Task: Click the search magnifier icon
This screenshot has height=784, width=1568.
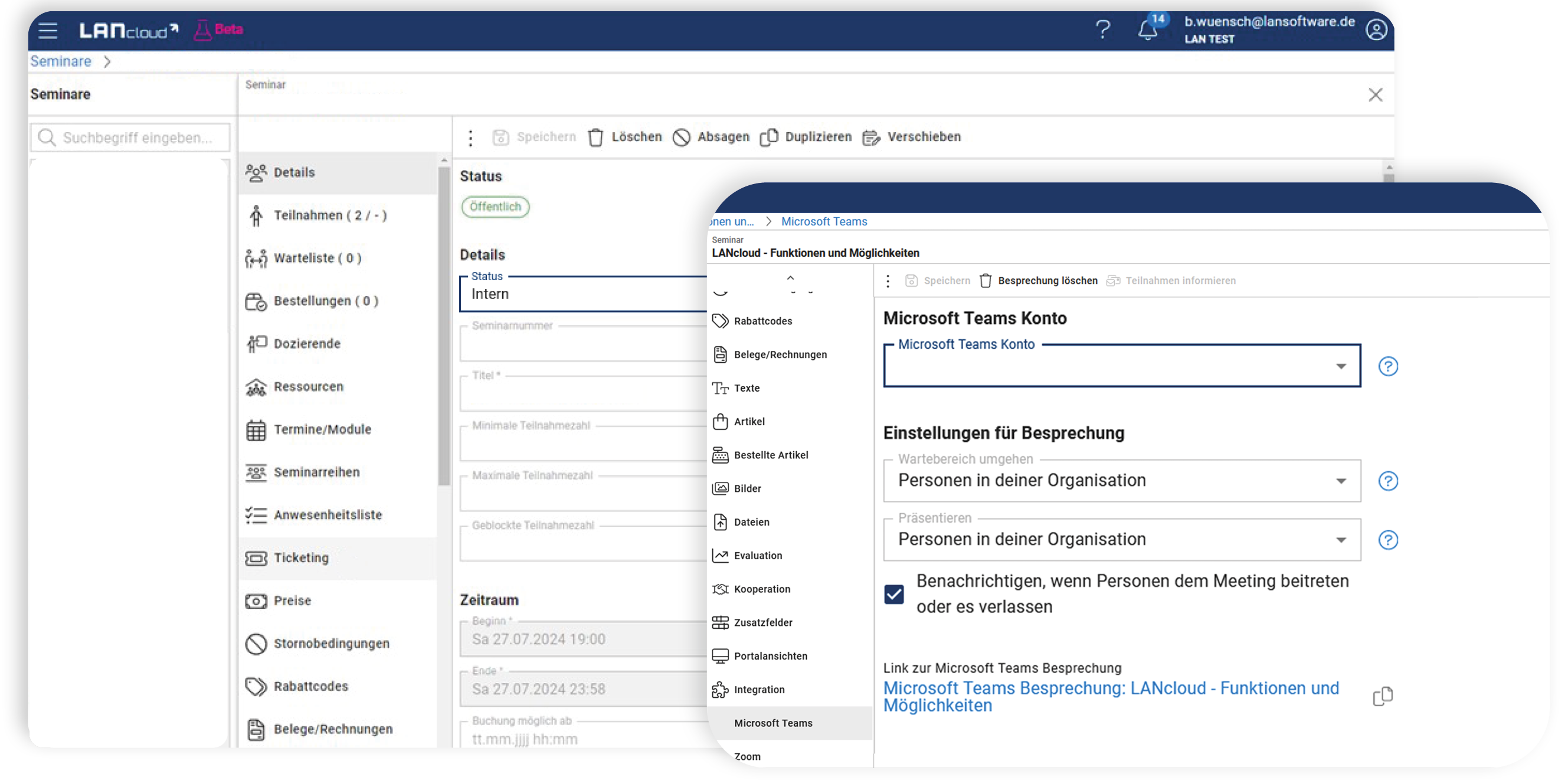Action: (x=46, y=137)
